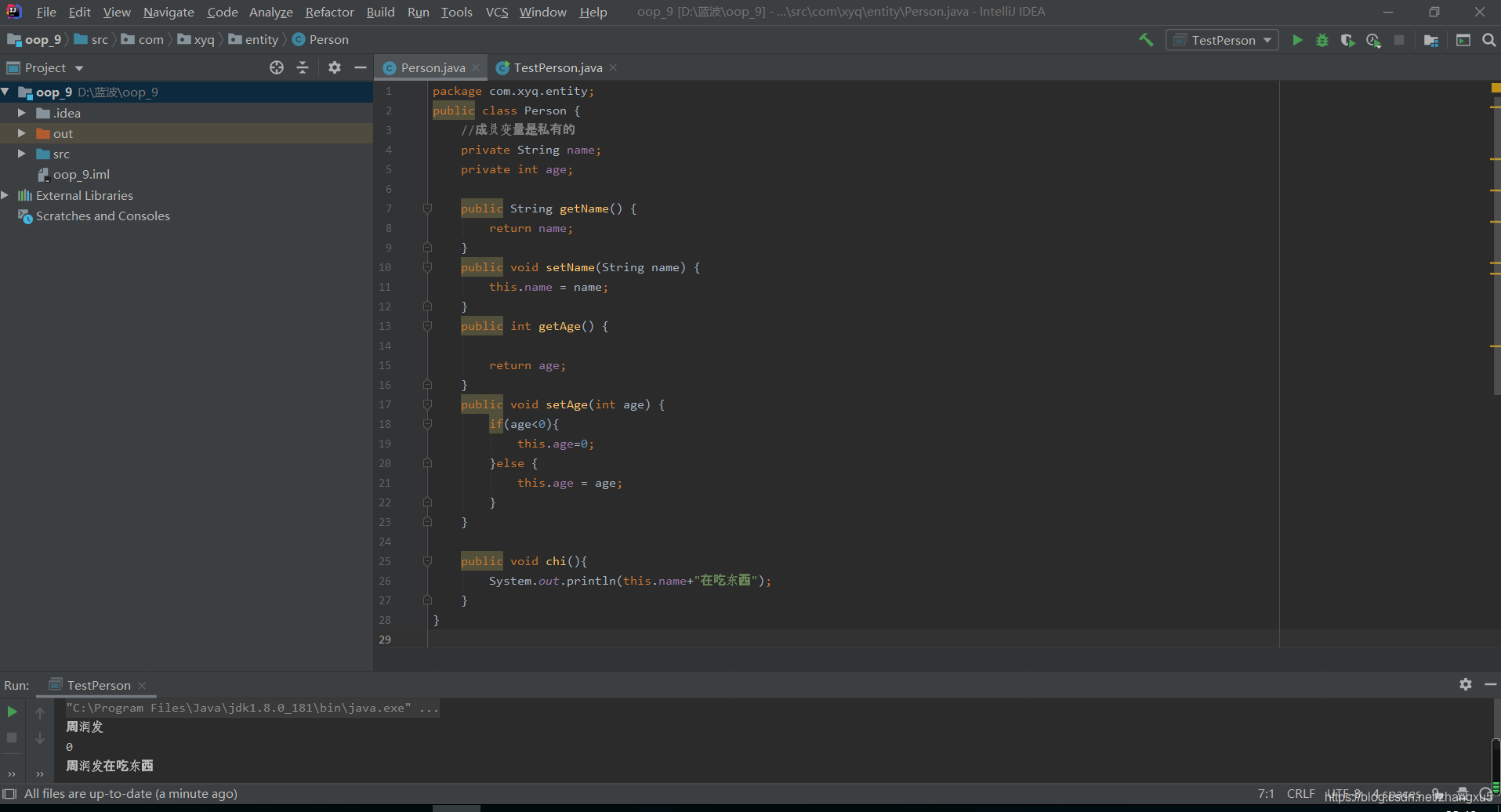
Task: Open the TestPerson run configuration dropdown
Action: click(x=1222, y=40)
